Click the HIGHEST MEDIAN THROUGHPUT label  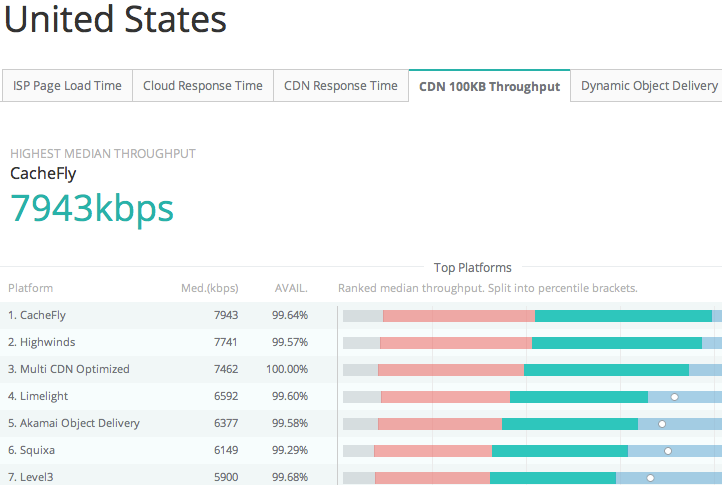(x=103, y=153)
